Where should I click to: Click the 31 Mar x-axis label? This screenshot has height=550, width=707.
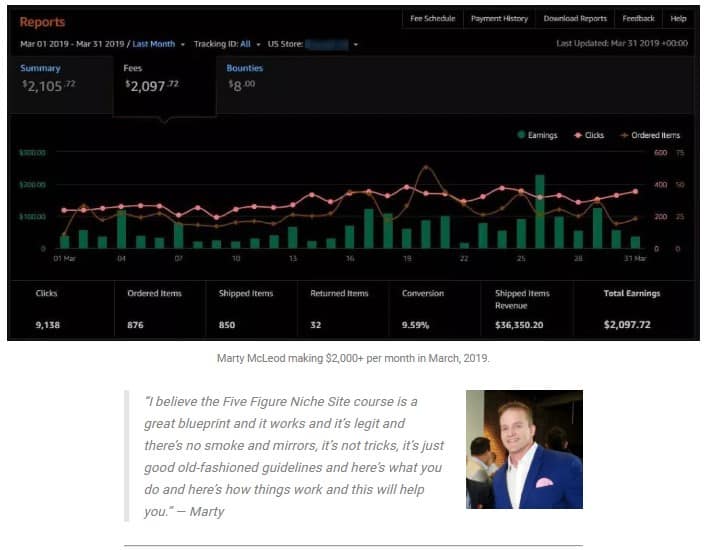click(x=635, y=258)
